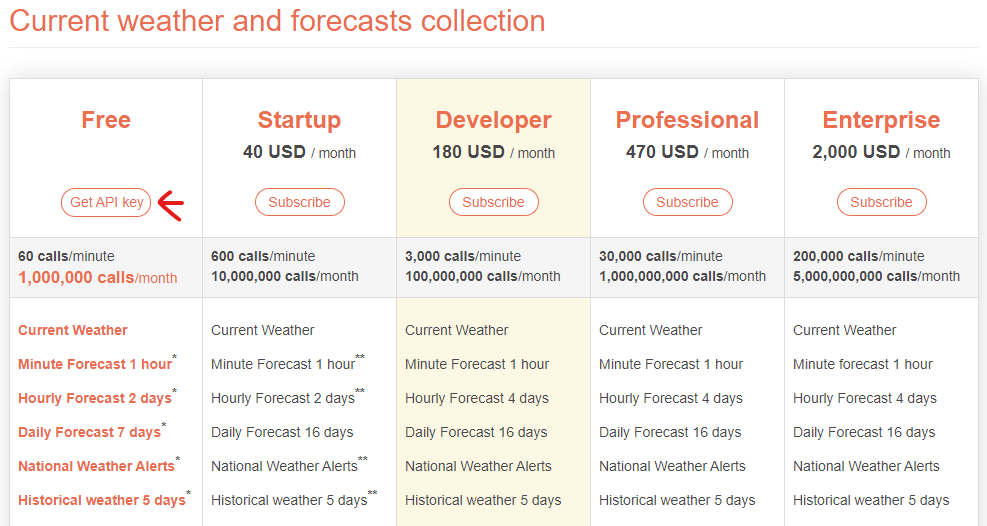Follow the Hourly Forecast 2 days link

click(95, 398)
